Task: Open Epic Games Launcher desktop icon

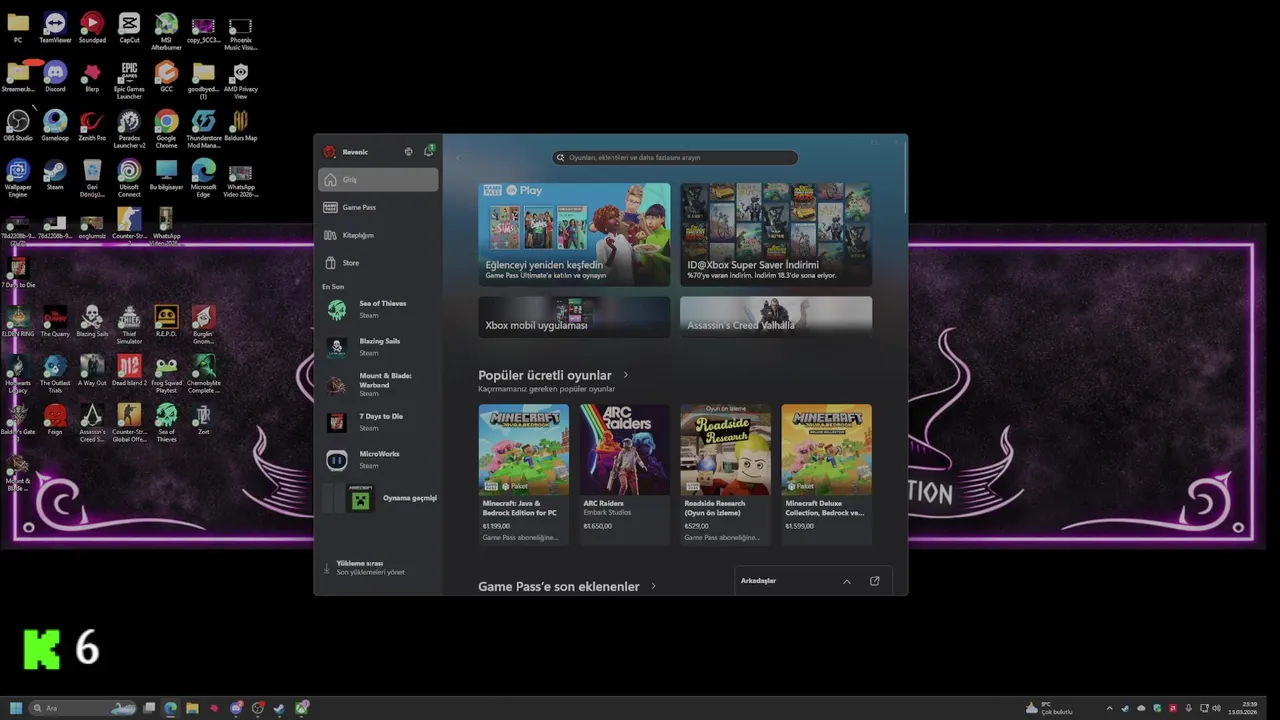Action: [129, 81]
